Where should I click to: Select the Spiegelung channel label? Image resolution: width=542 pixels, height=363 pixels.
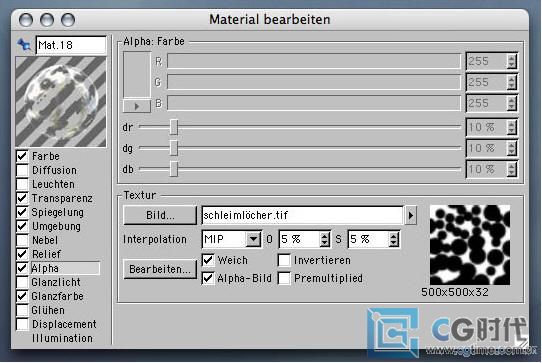pos(58,212)
